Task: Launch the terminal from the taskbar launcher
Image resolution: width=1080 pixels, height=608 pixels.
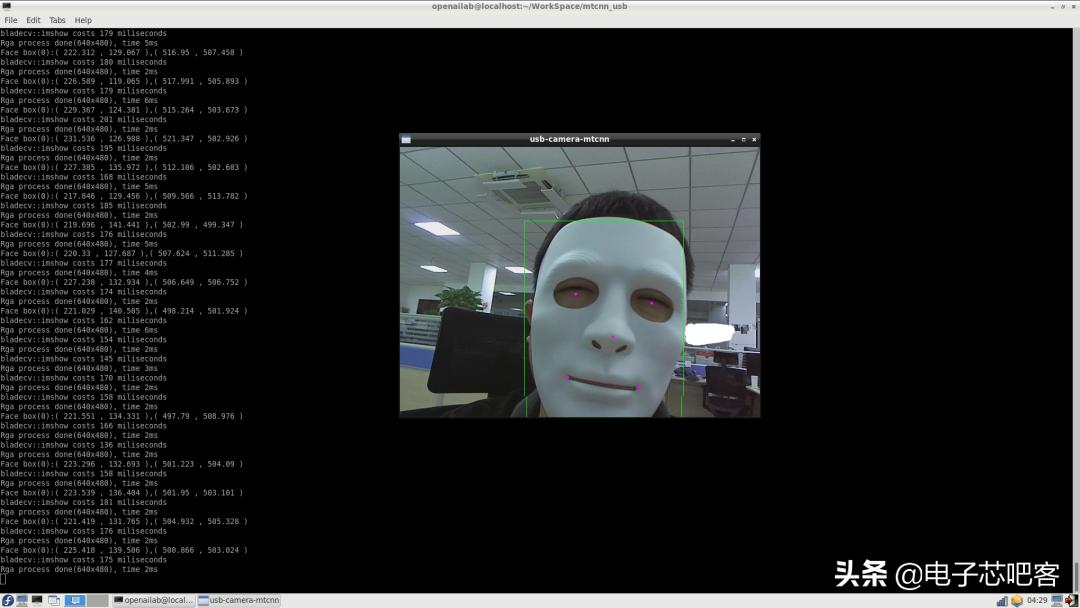Action: [37, 600]
